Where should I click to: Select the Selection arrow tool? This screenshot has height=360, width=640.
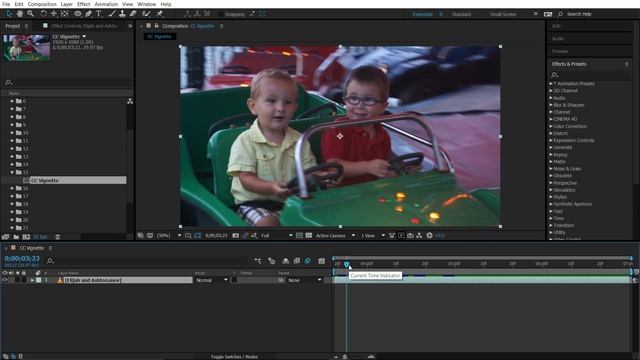9,14
